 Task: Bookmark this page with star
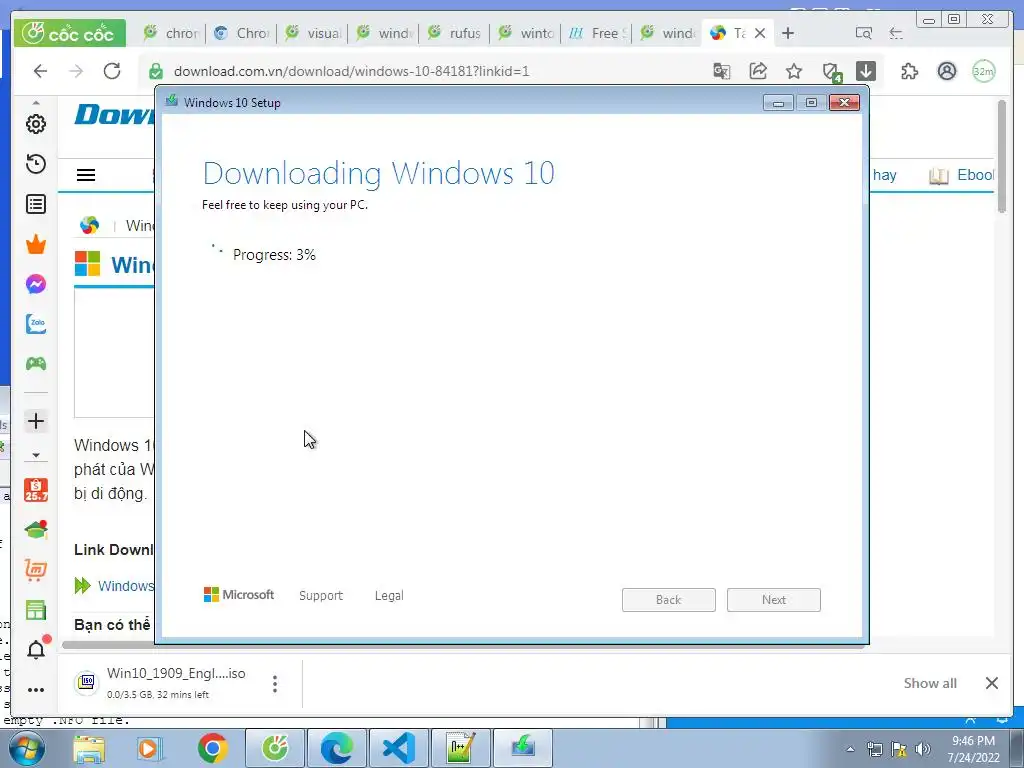[793, 71]
